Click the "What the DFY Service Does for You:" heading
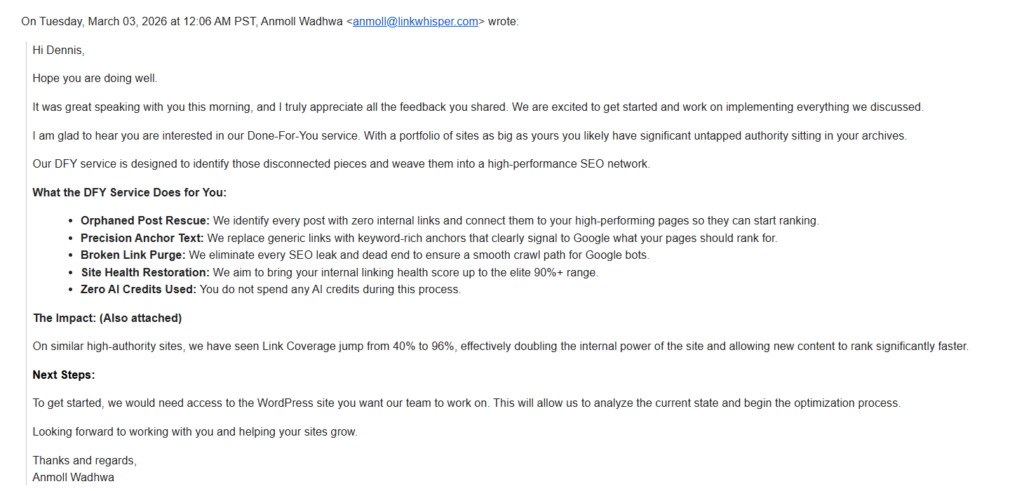The image size is (1024, 491). (129, 193)
